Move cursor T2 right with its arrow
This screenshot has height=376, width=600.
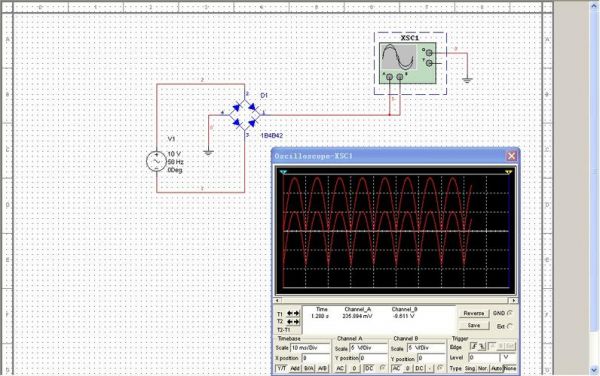[297, 322]
